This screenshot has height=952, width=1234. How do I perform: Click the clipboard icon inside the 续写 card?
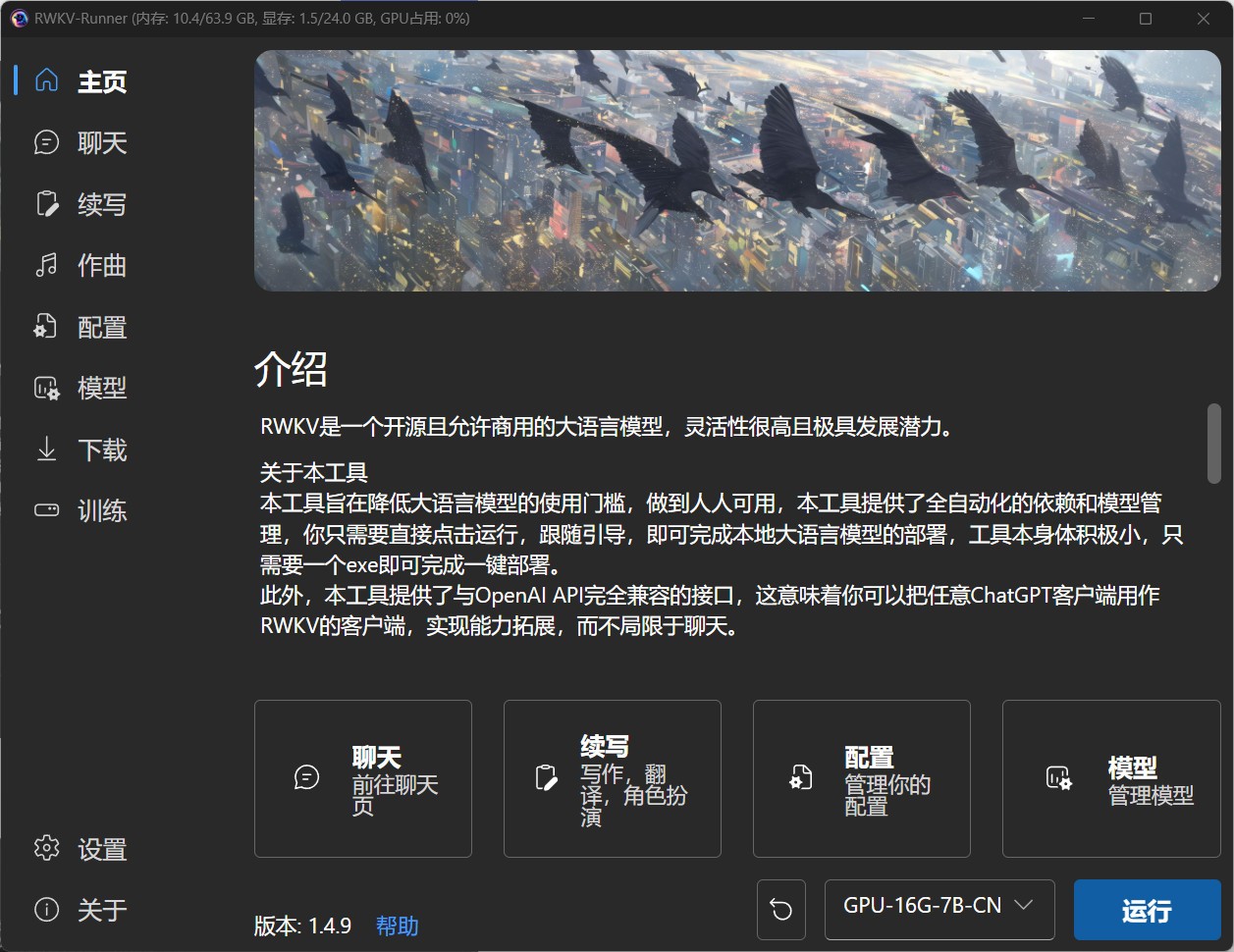(x=546, y=778)
